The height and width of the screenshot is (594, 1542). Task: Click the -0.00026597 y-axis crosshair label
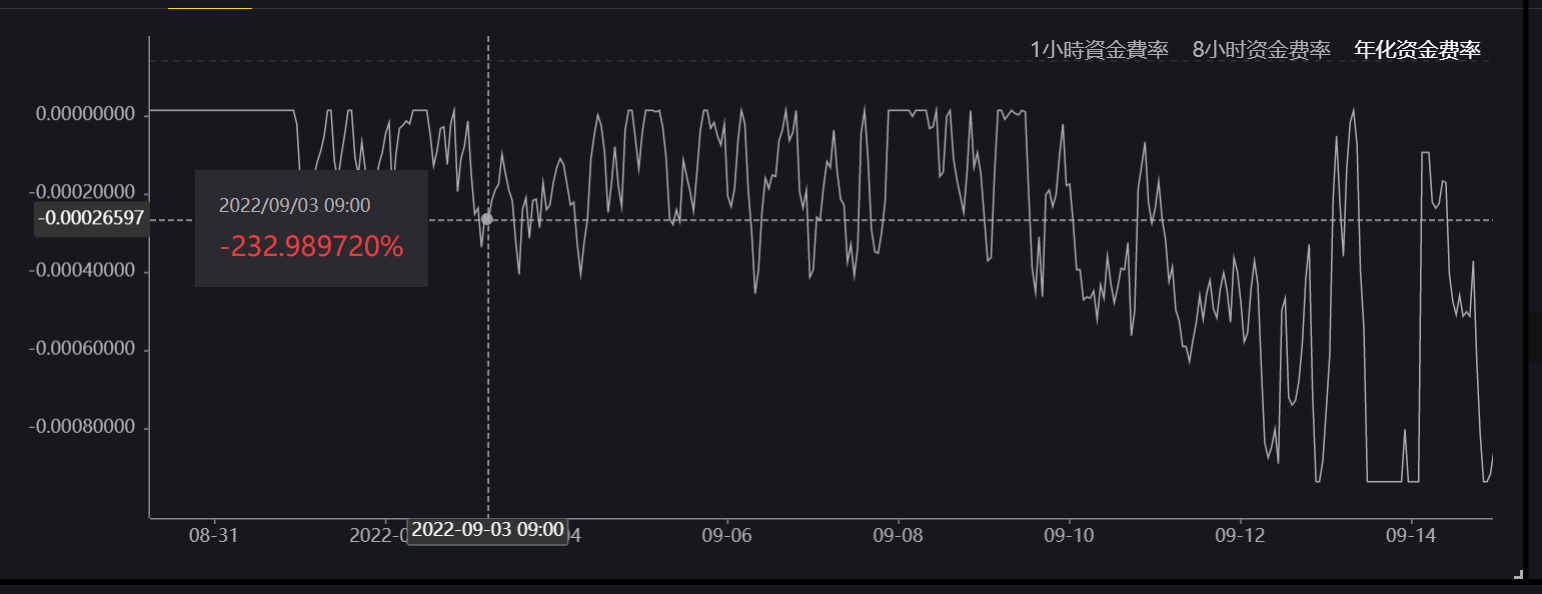tap(91, 218)
